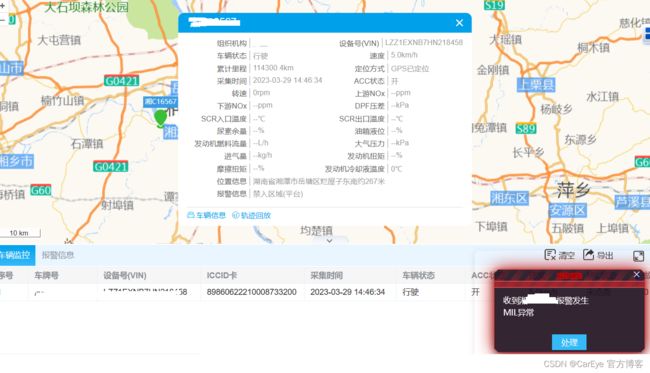Click 设备号(VIN) column header in table
The height and width of the screenshot is (373, 650).
pyautogui.click(x=125, y=276)
